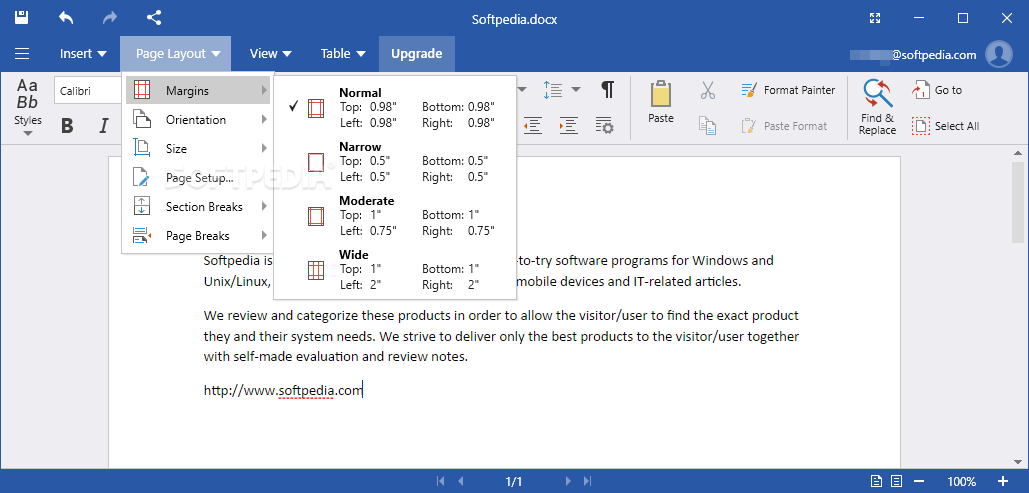1029x493 pixels.
Task: Click the vertical scrollbar thumb
Action: (1017, 200)
